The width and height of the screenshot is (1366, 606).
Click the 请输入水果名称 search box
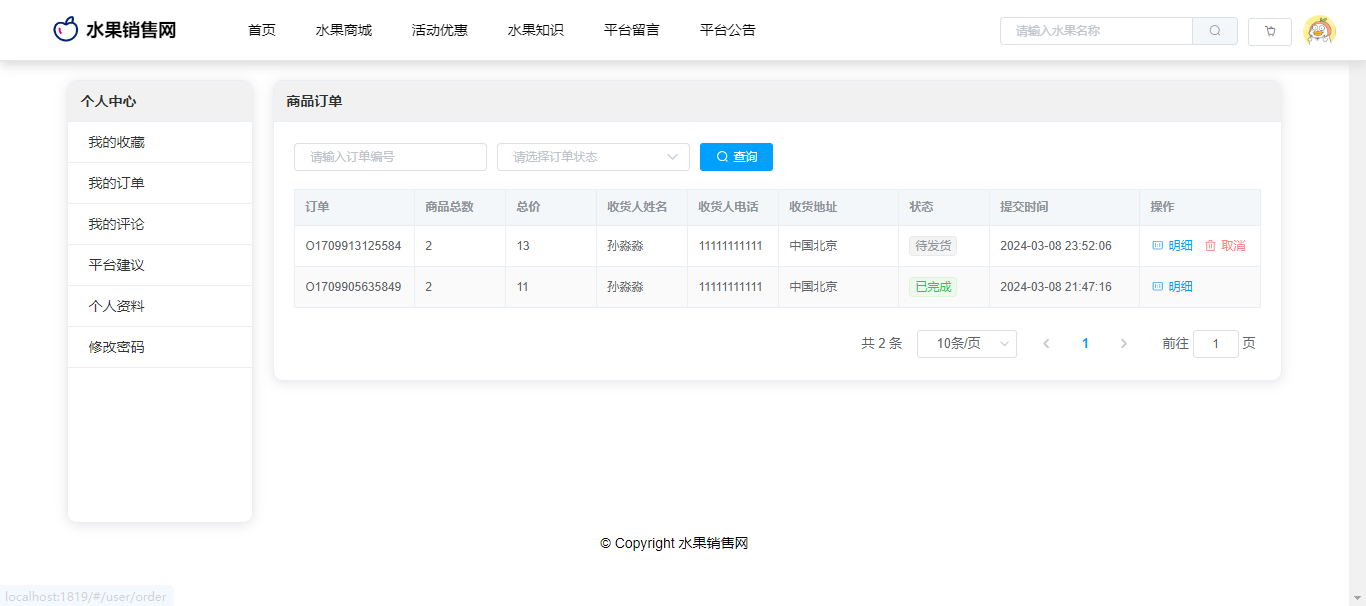(1096, 31)
